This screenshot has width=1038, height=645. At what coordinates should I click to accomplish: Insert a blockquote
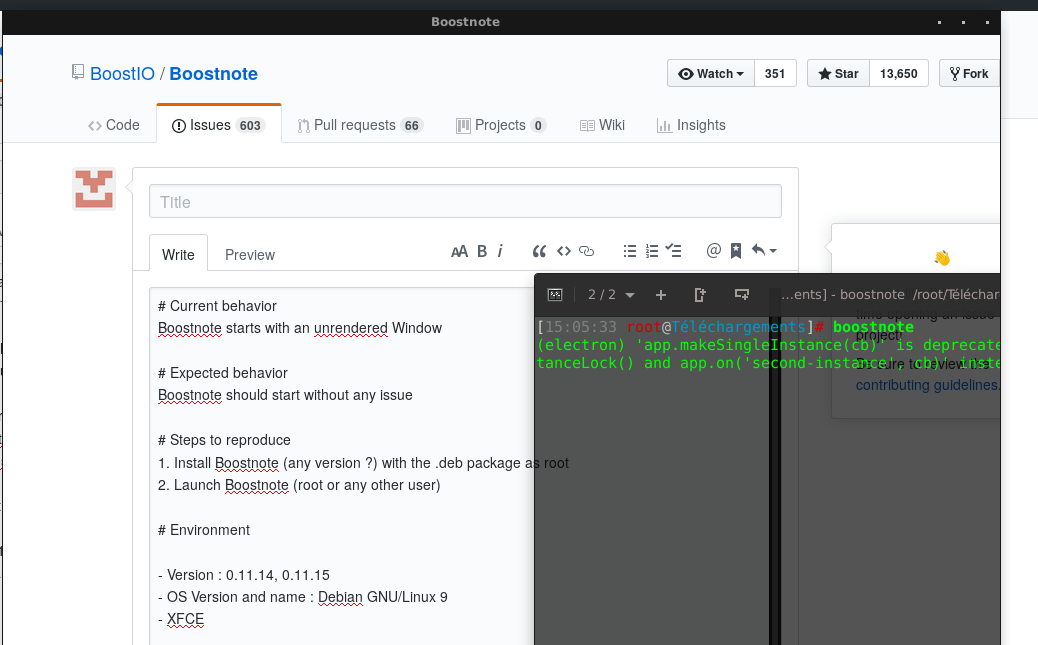539,251
